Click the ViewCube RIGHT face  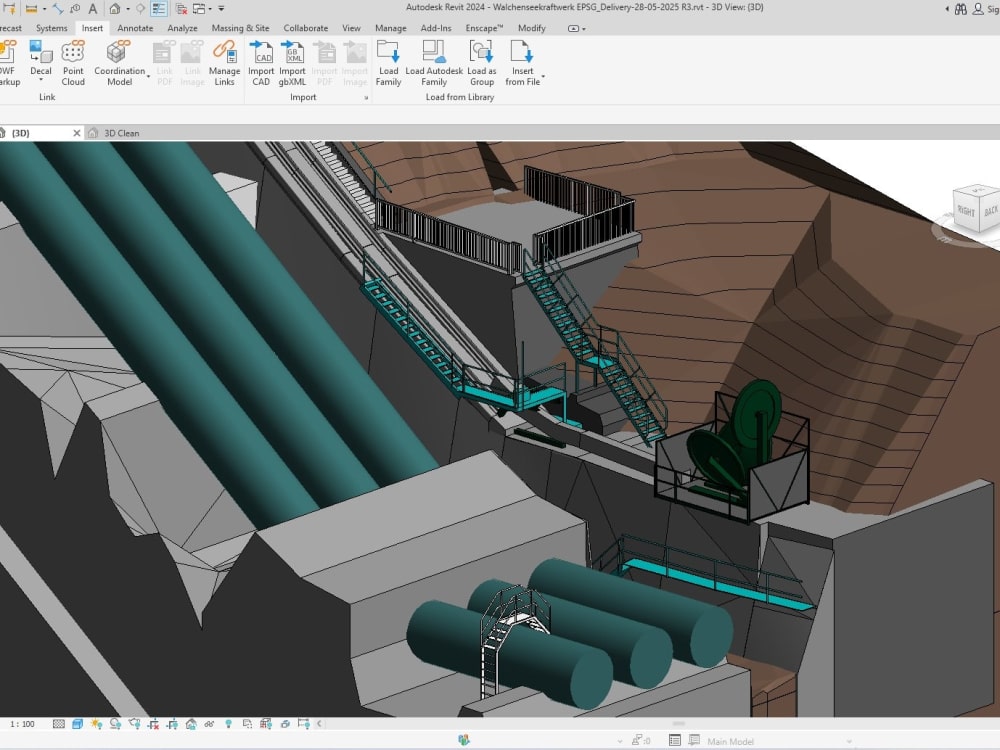[x=966, y=211]
